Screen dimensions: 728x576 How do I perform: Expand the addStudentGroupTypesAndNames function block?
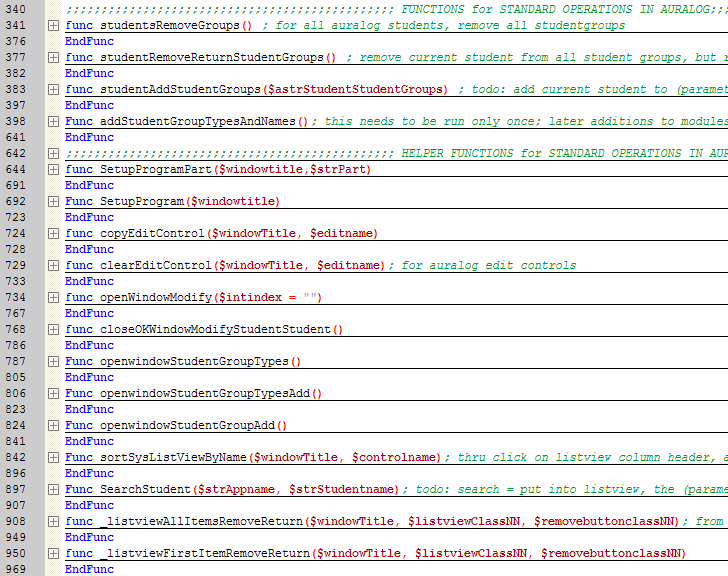click(x=53, y=121)
